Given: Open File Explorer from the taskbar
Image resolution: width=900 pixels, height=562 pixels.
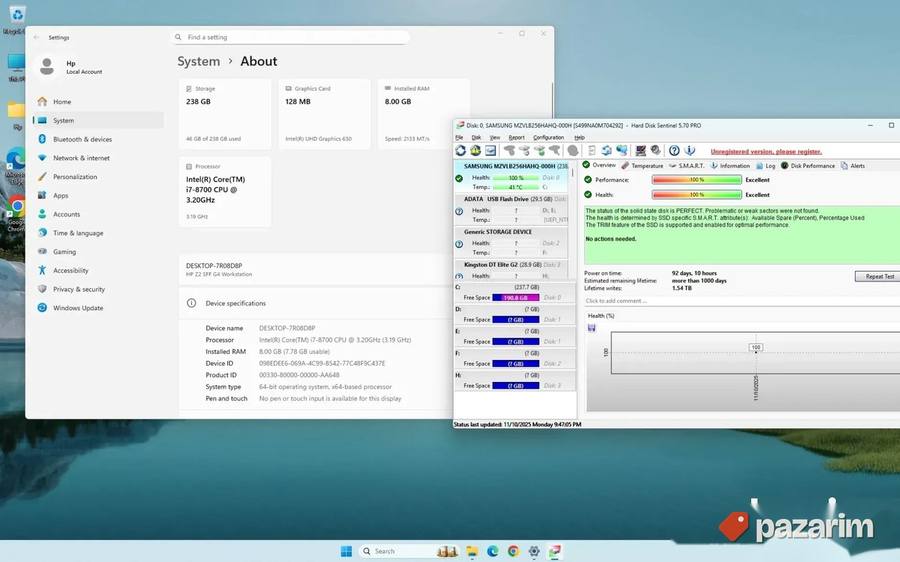Looking at the screenshot, I should coord(472,551).
